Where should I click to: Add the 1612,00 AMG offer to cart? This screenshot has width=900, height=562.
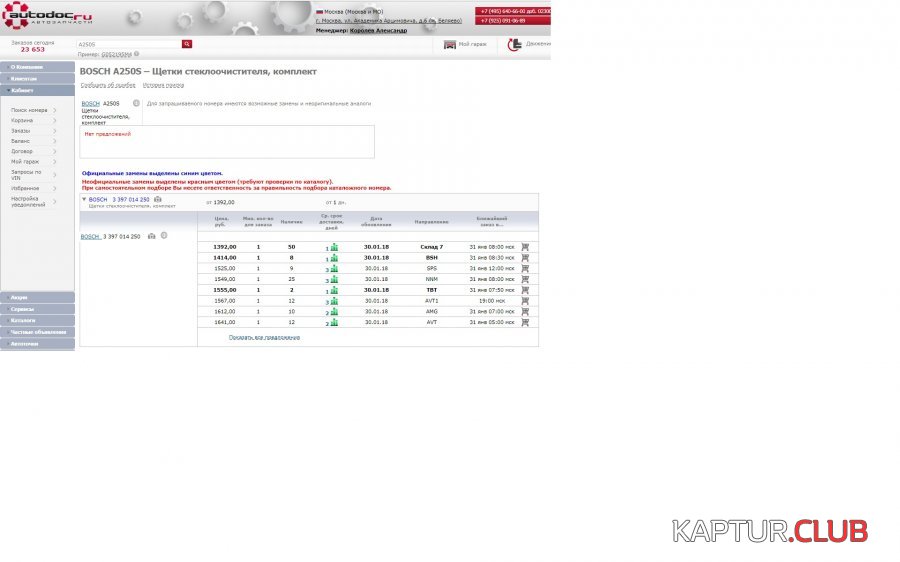pyautogui.click(x=525, y=311)
